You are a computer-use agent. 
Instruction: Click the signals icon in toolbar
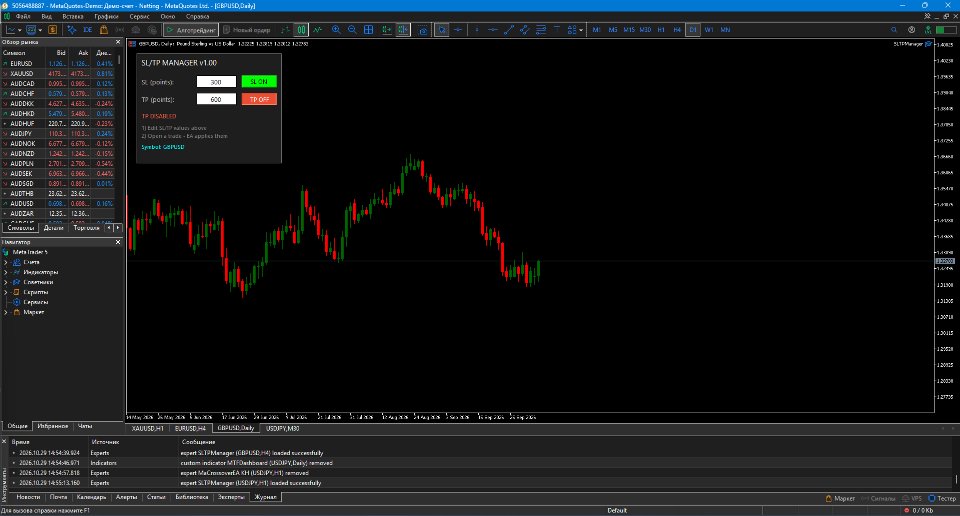point(119,29)
